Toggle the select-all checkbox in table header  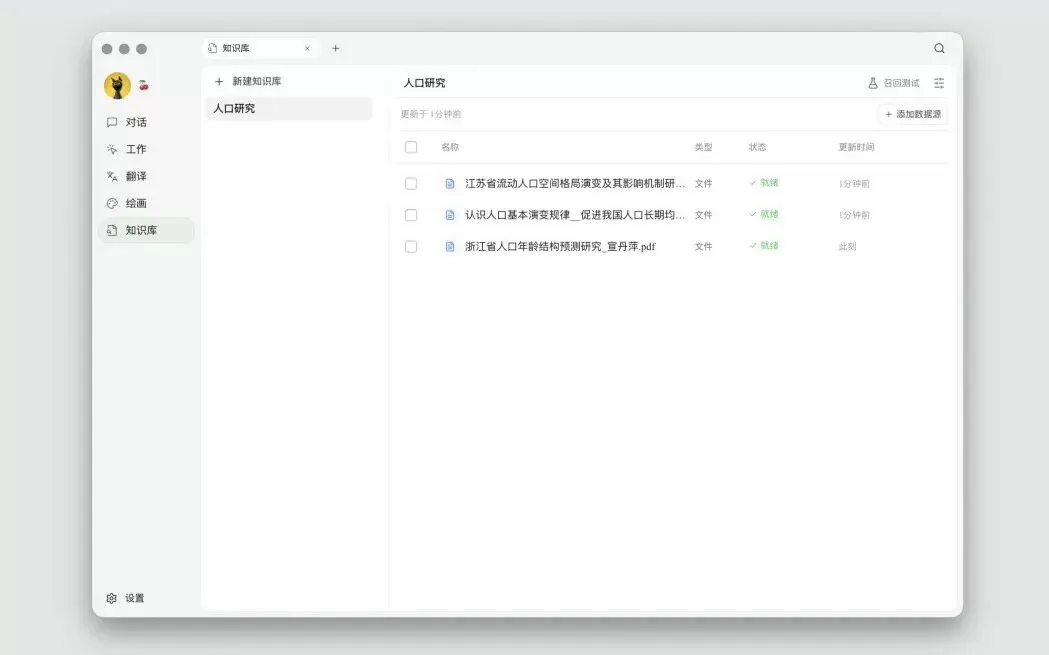pyautogui.click(x=411, y=147)
